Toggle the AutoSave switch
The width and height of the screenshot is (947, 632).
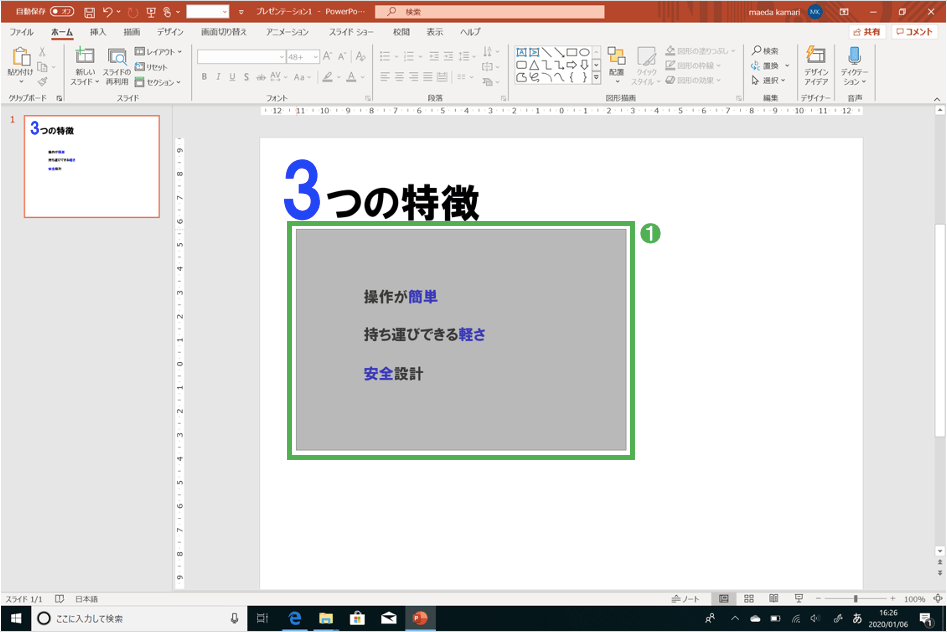coord(62,11)
